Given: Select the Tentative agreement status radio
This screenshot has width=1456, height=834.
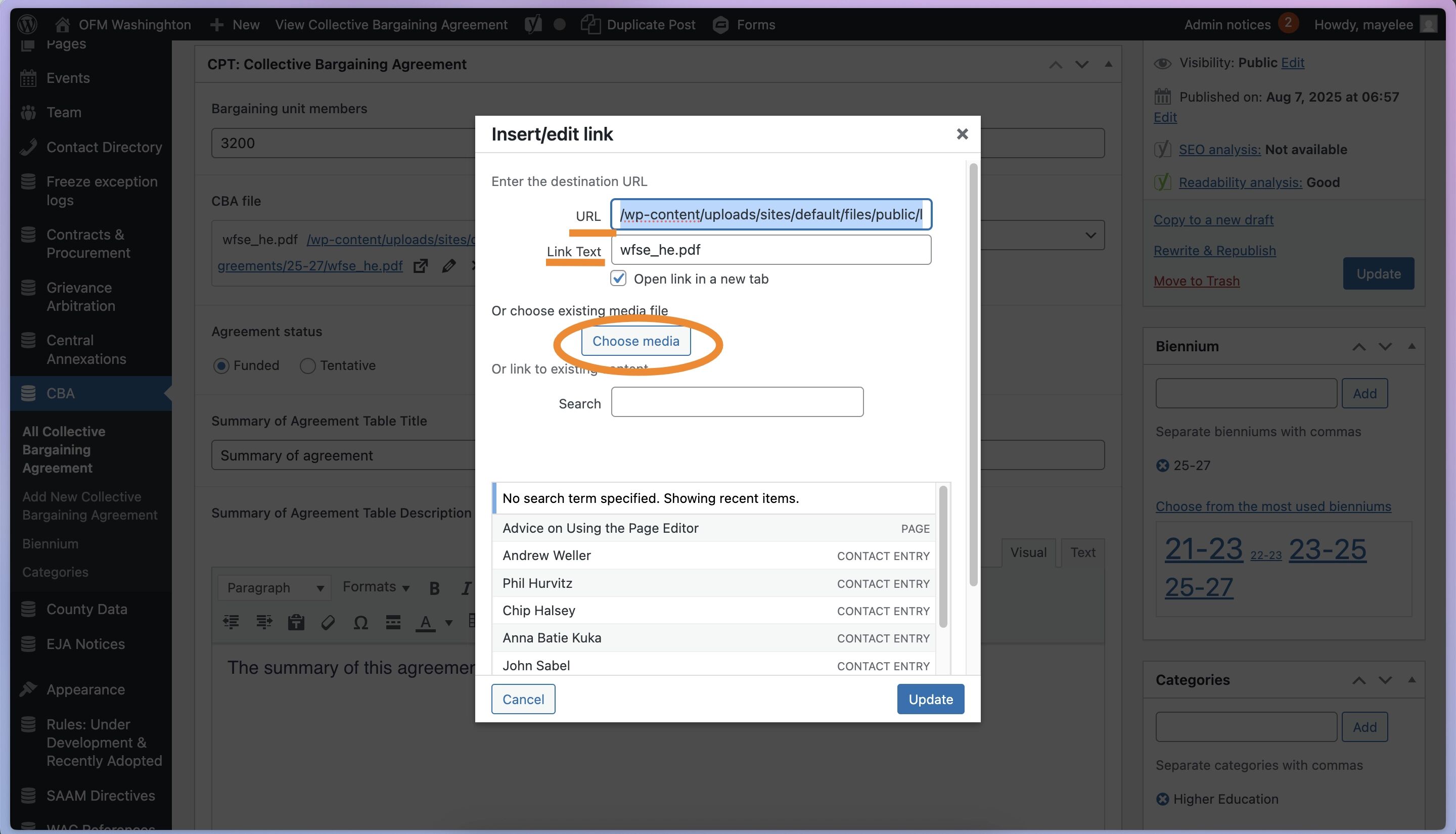Looking at the screenshot, I should 307,365.
